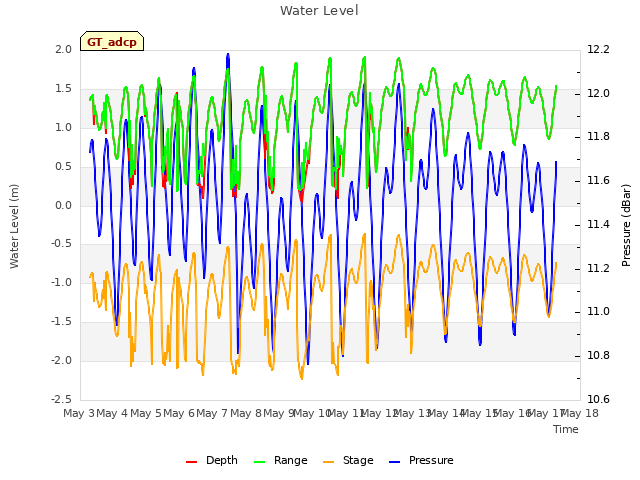
Task: Select the Pressure legend label
Action: [431, 460]
